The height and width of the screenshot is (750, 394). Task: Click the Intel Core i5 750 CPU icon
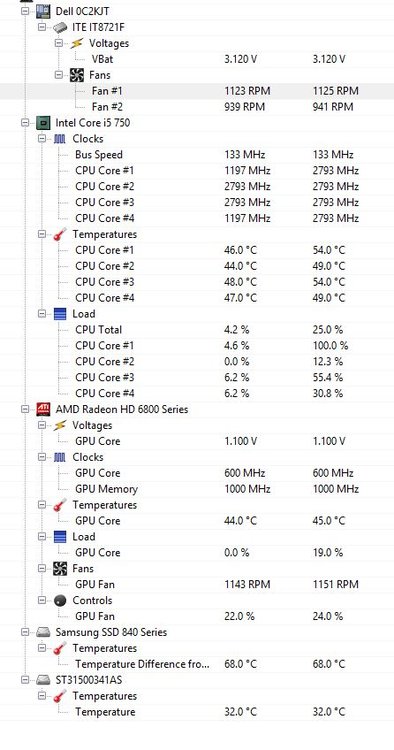click(44, 122)
